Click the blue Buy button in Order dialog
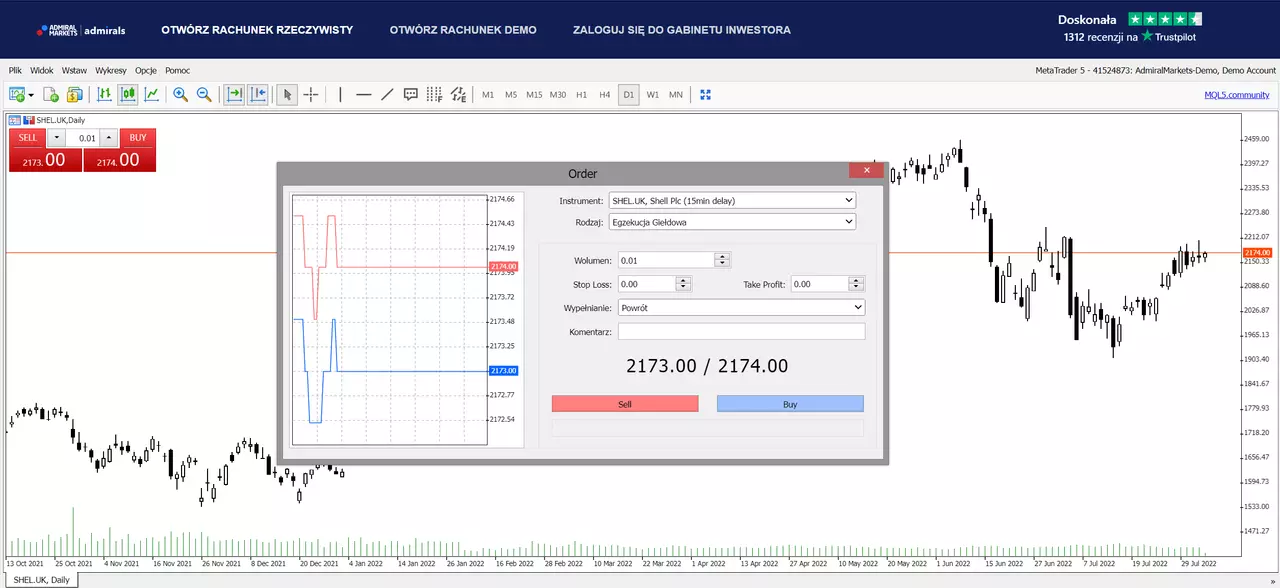The height and width of the screenshot is (588, 1280). [790, 404]
